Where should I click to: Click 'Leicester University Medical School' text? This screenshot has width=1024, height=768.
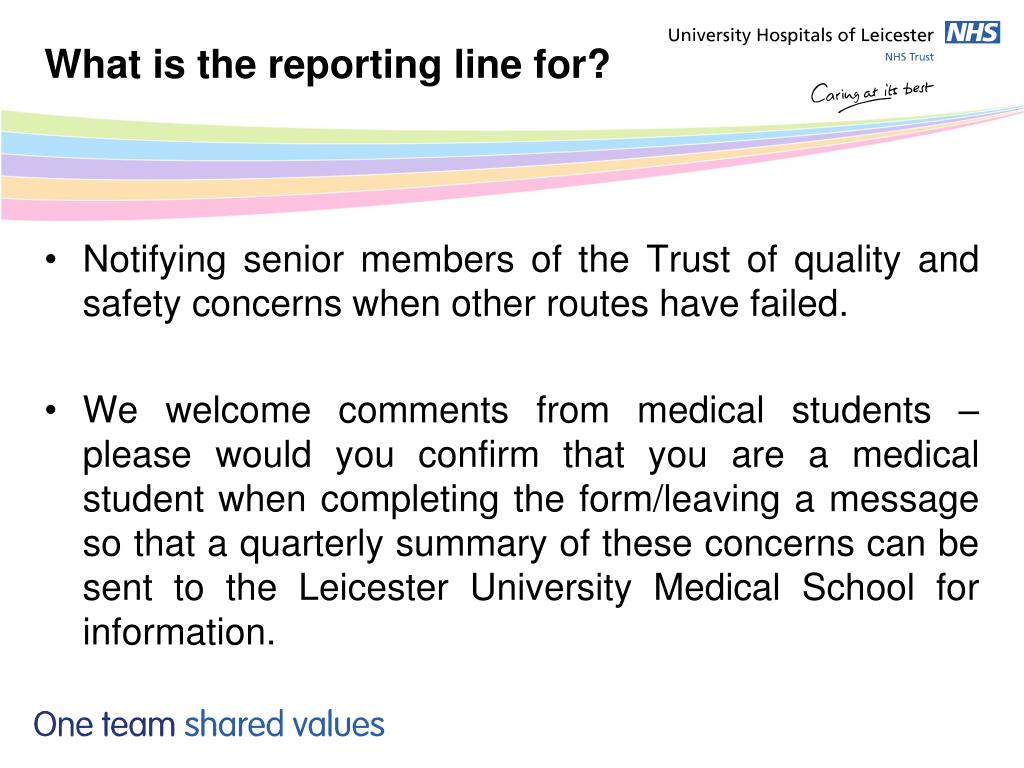(x=606, y=588)
